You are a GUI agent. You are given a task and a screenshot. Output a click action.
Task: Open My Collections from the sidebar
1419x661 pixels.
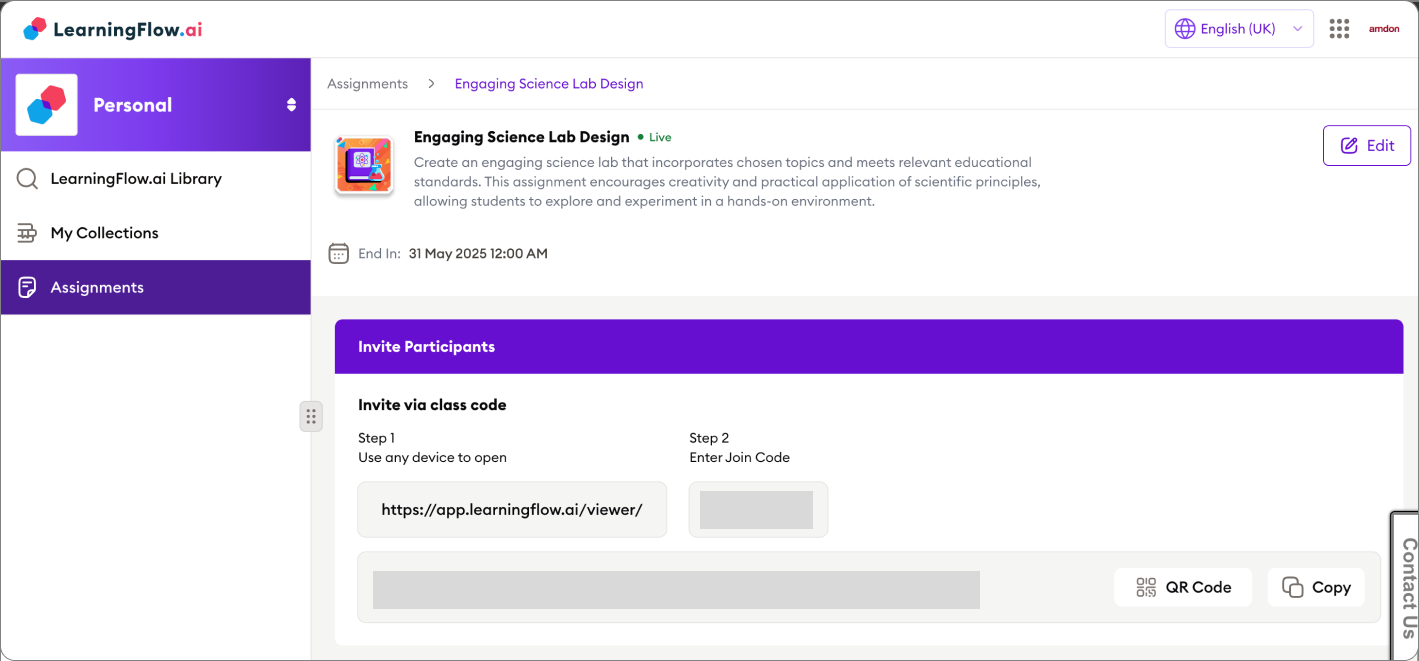(x=104, y=232)
